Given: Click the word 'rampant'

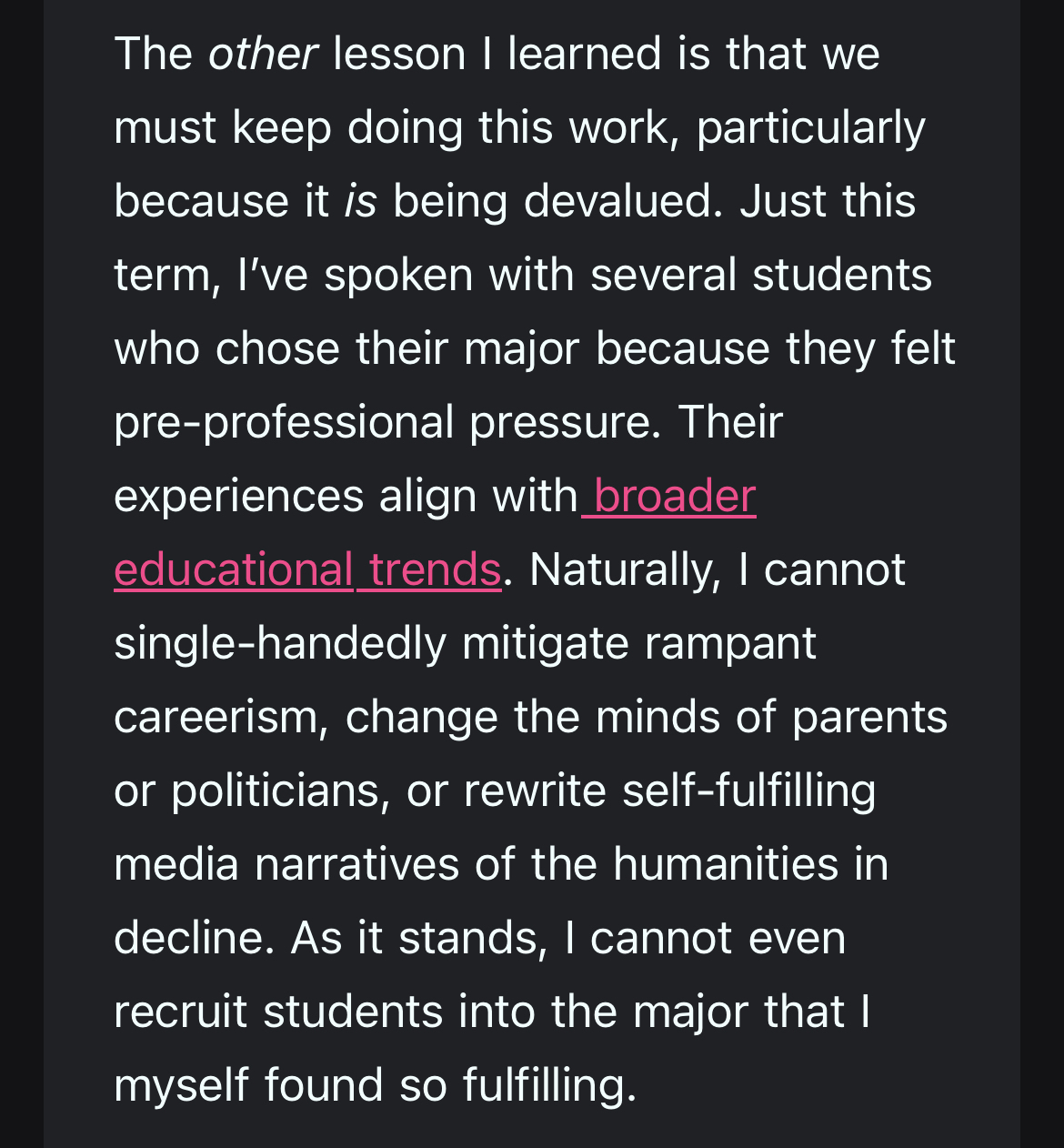Looking at the screenshot, I should 729,644.
